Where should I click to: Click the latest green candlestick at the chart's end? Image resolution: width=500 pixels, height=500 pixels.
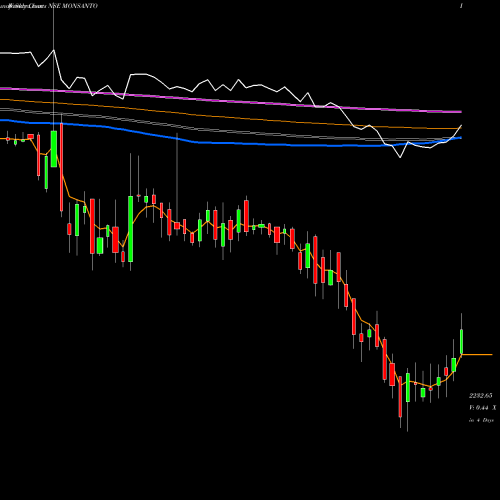[462, 341]
